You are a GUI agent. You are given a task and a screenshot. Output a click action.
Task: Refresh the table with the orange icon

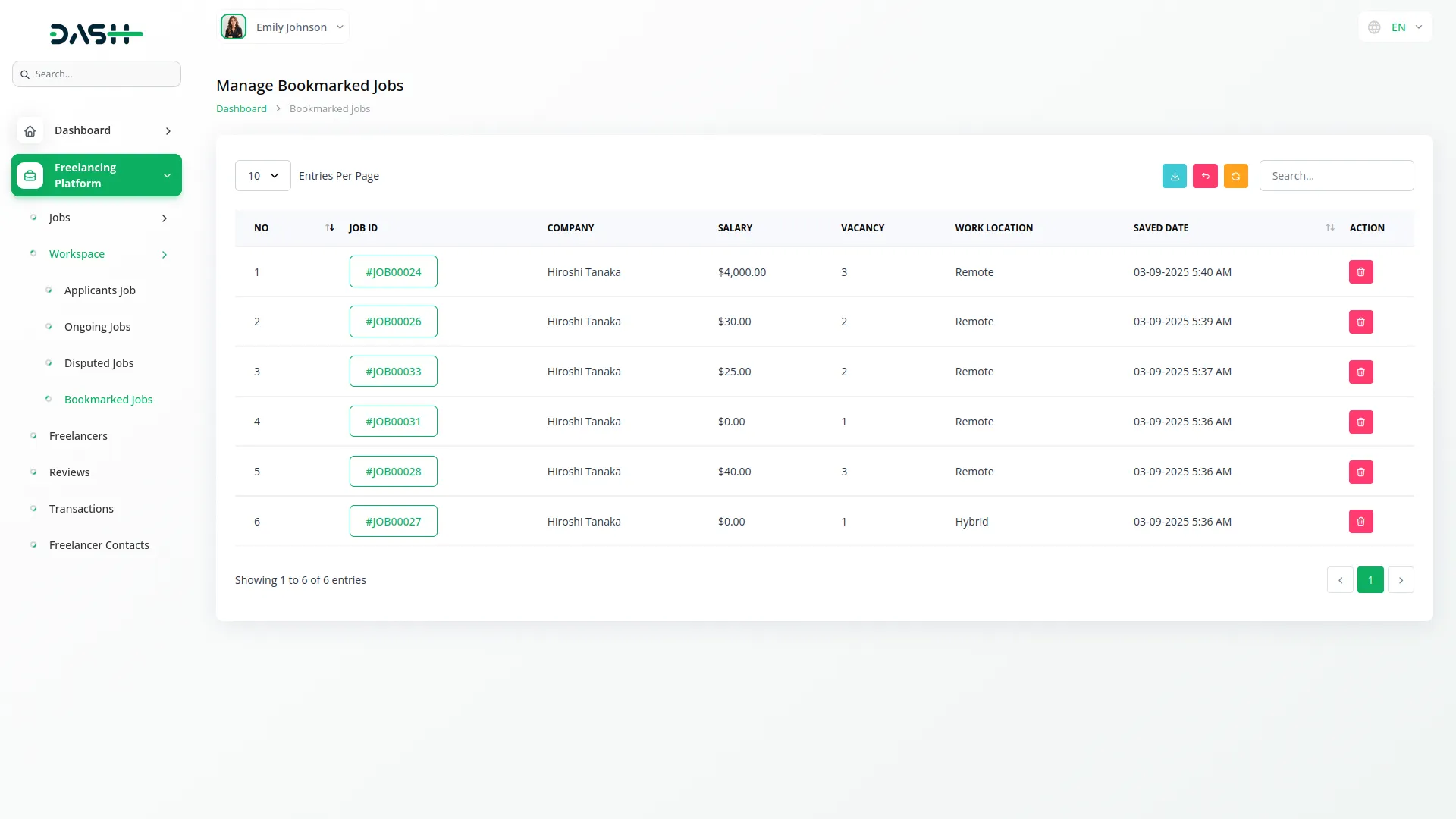tap(1235, 175)
